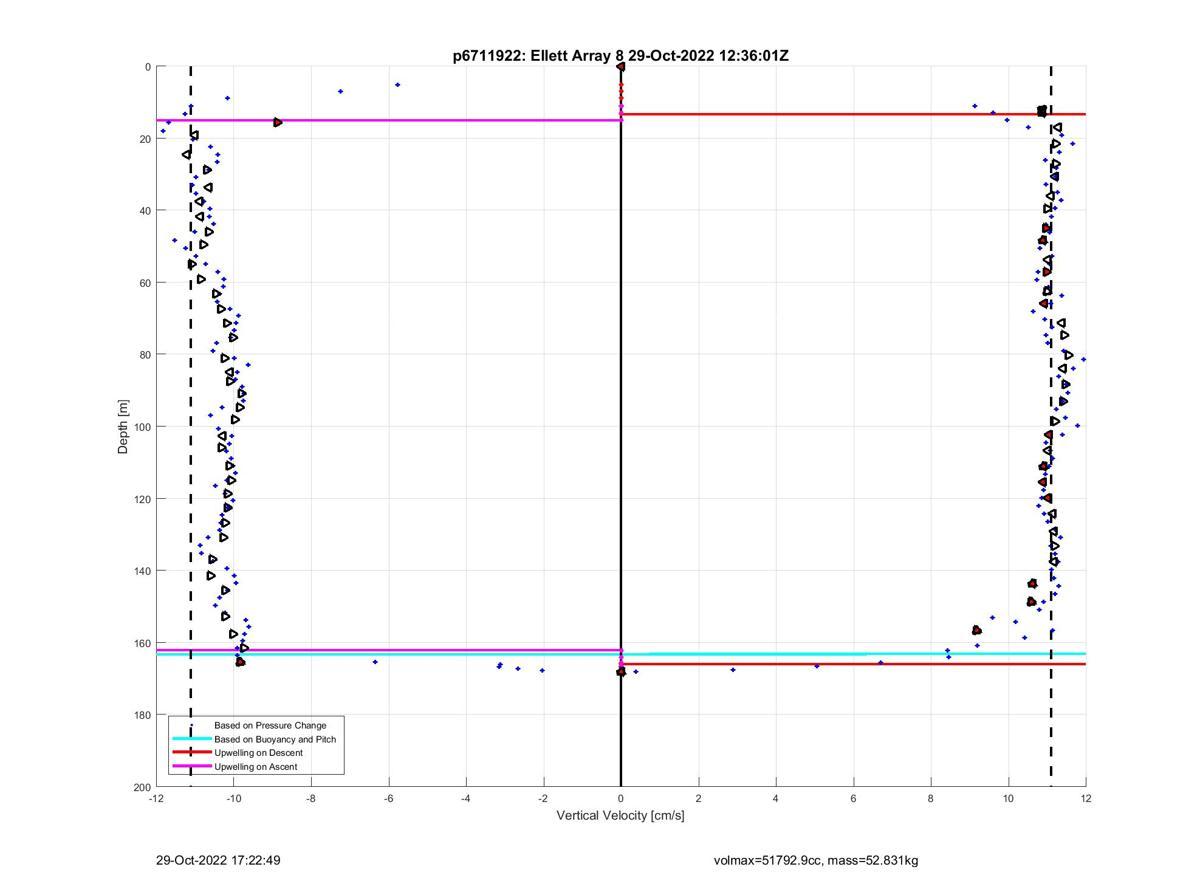Click y-axis tick label '80'
Viewport: 1200px width, 885px height.
[145, 355]
